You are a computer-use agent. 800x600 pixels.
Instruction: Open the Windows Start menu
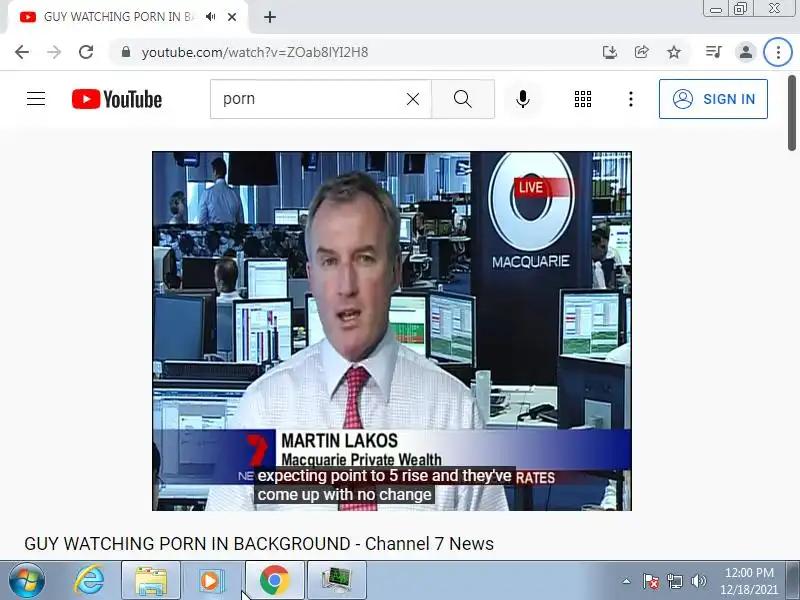click(x=27, y=580)
